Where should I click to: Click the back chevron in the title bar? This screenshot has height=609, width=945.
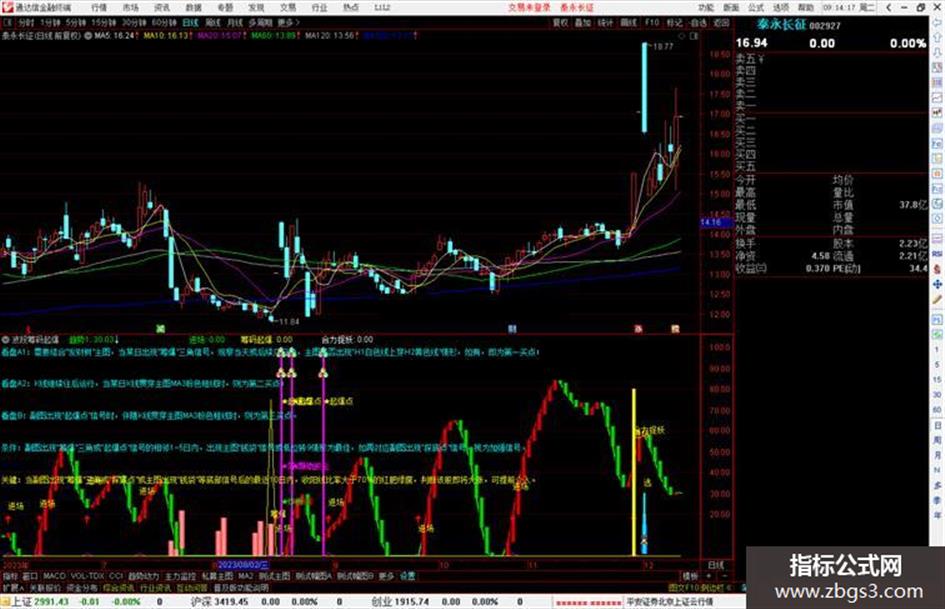[888, 8]
